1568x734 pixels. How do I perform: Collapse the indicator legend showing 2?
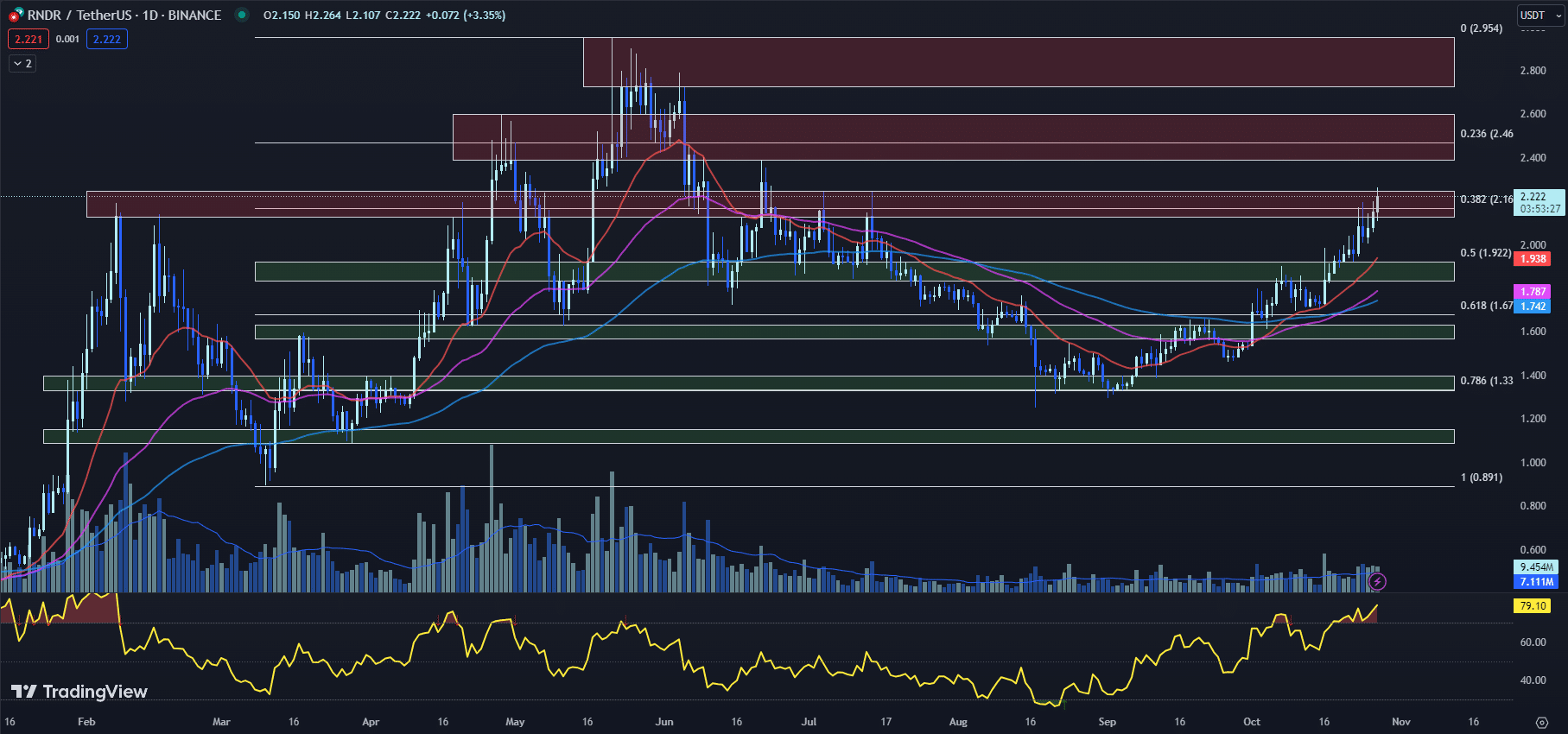pyautogui.click(x=22, y=64)
